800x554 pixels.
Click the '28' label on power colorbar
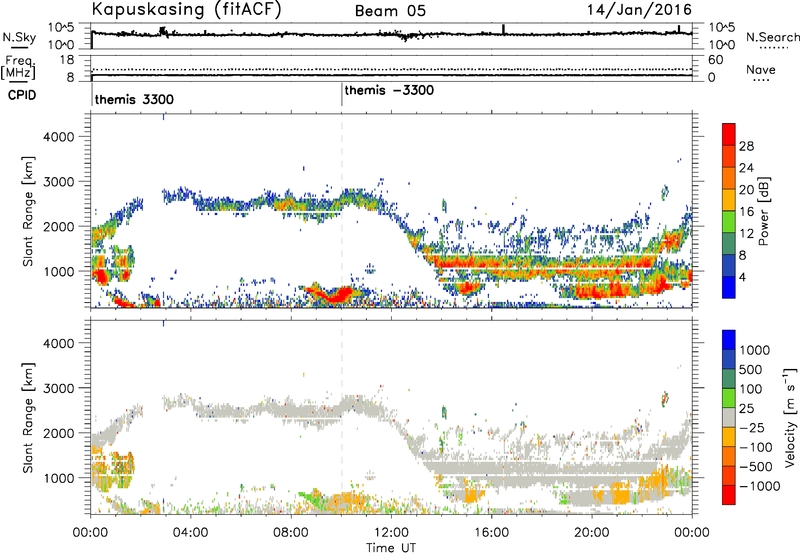pyautogui.click(x=746, y=146)
